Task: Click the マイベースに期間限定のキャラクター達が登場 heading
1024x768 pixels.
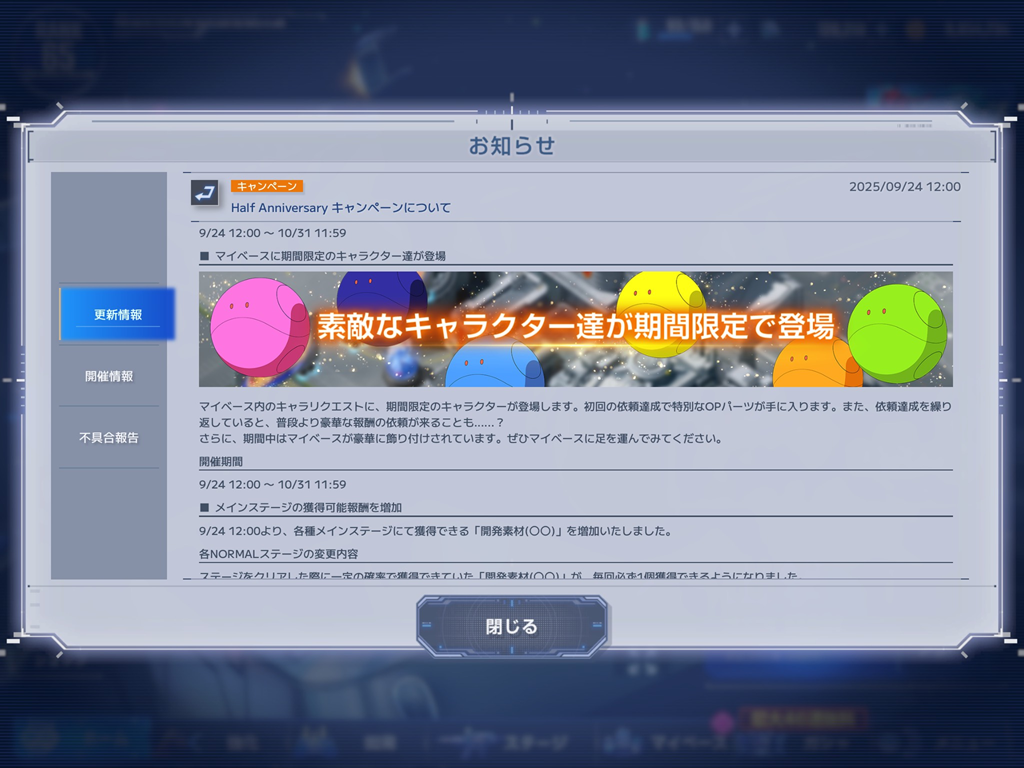Action: (x=329, y=256)
